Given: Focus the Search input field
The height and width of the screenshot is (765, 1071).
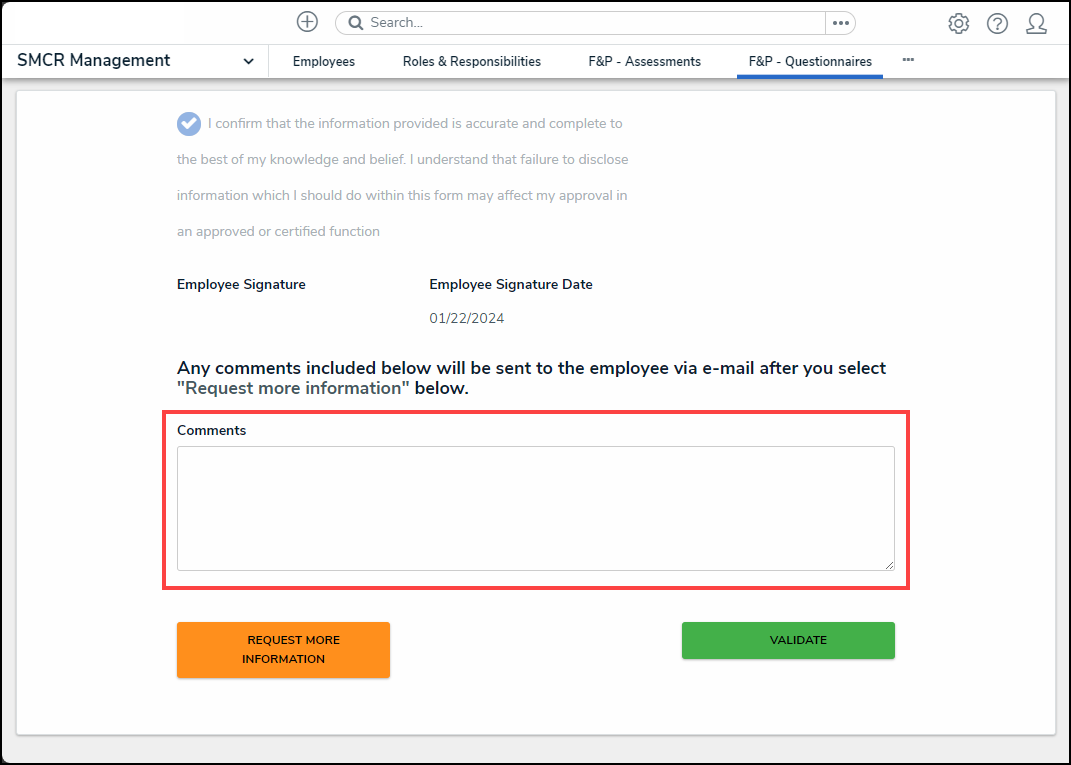Looking at the screenshot, I should [590, 23].
